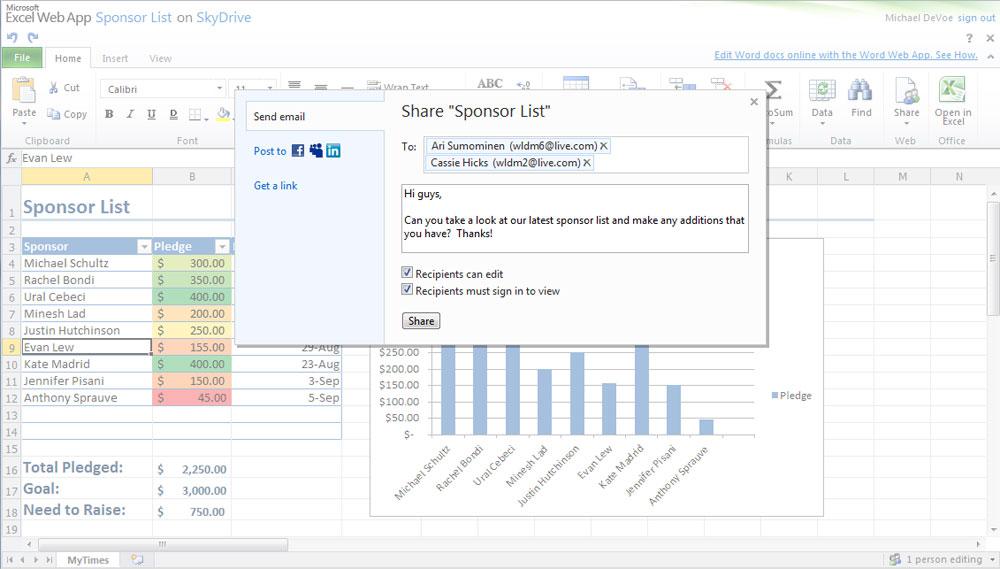Collapse the ribbon with the arrow
This screenshot has height=569, width=1000.
click(x=990, y=56)
